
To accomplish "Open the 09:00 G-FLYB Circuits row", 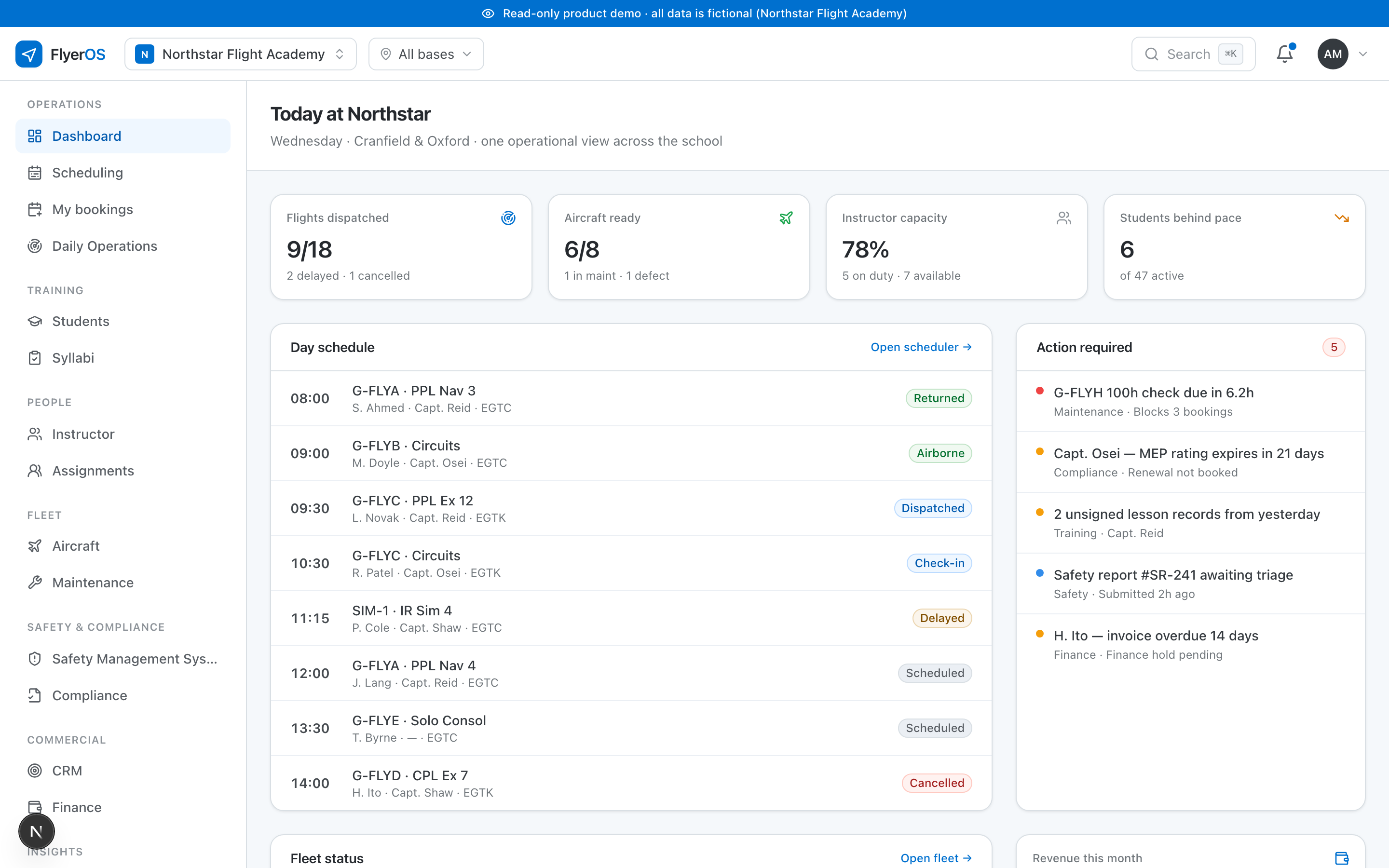I will coord(631,453).
